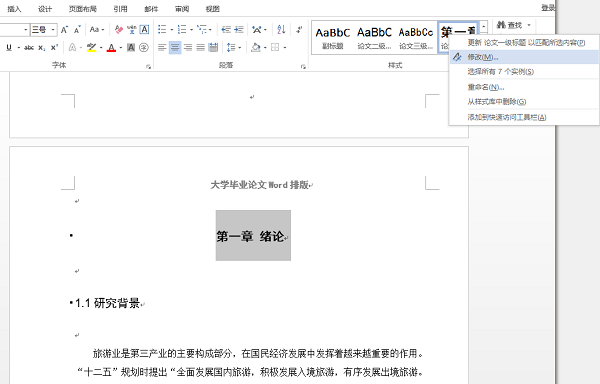Click the increase indent icon
600x384 pixels.
pyautogui.click(x=239, y=29)
